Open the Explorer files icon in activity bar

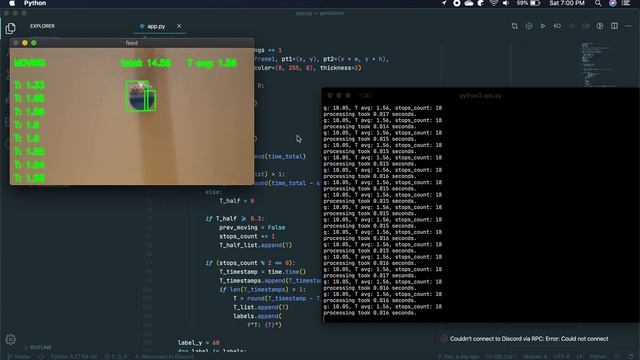click(11, 28)
